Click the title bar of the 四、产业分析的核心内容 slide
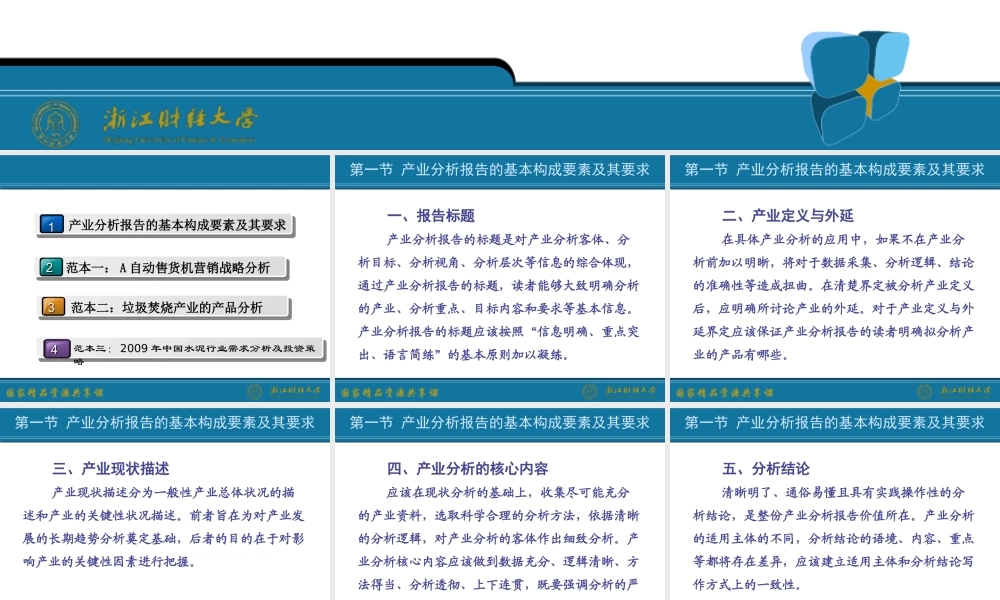The height and width of the screenshot is (600, 1000). [x=500, y=423]
